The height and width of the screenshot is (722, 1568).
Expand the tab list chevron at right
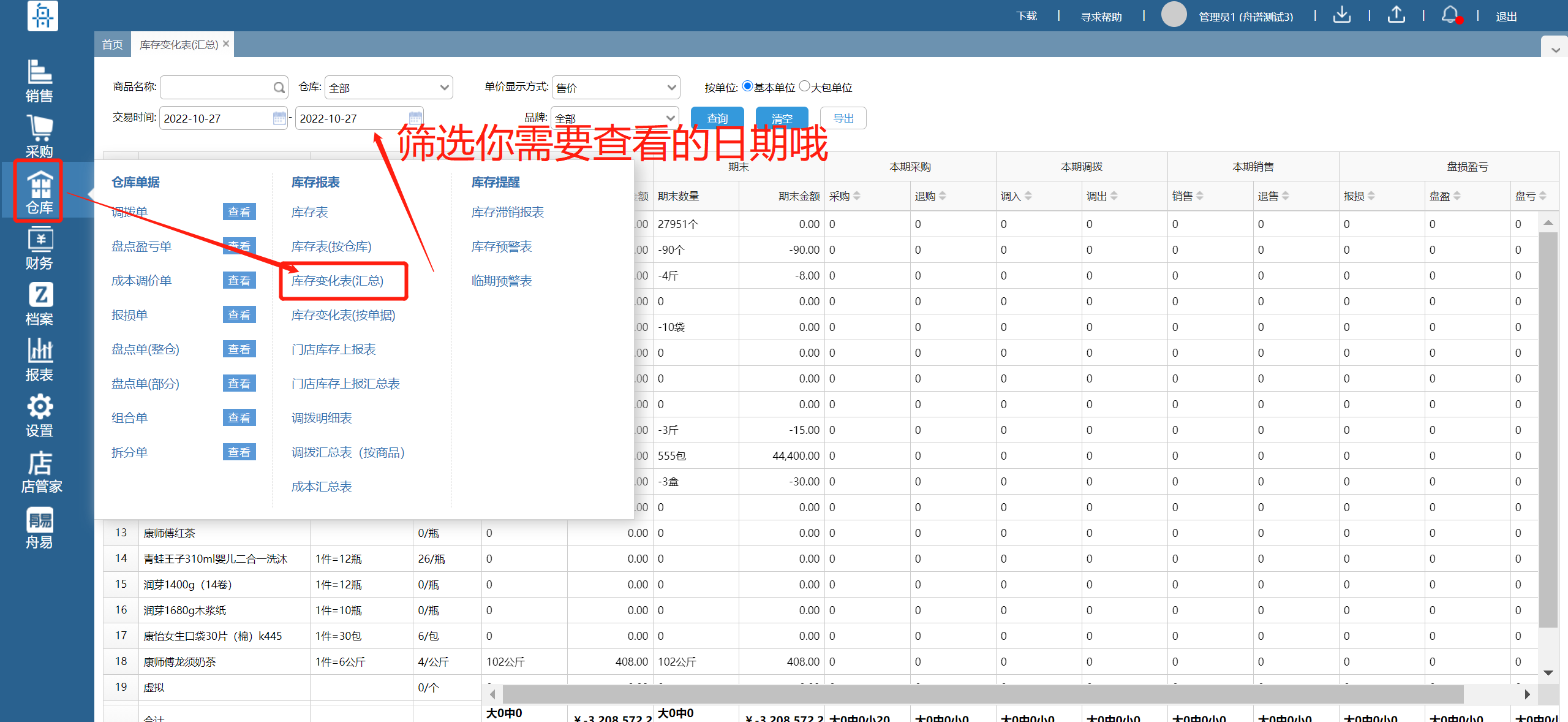[x=1555, y=50]
